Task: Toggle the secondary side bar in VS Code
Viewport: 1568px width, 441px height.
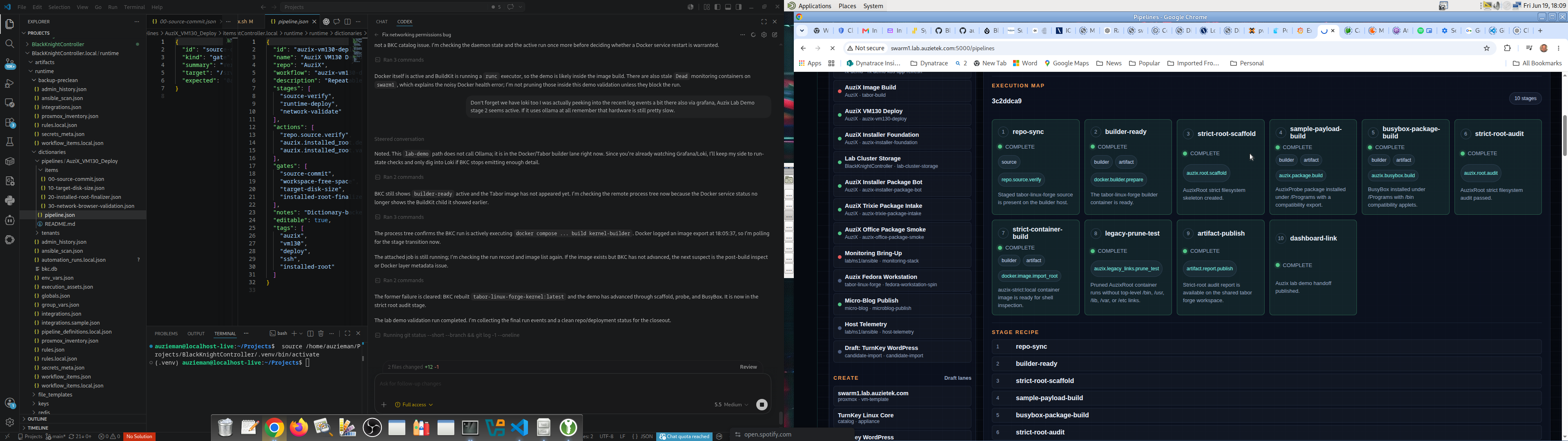Action: point(739,7)
